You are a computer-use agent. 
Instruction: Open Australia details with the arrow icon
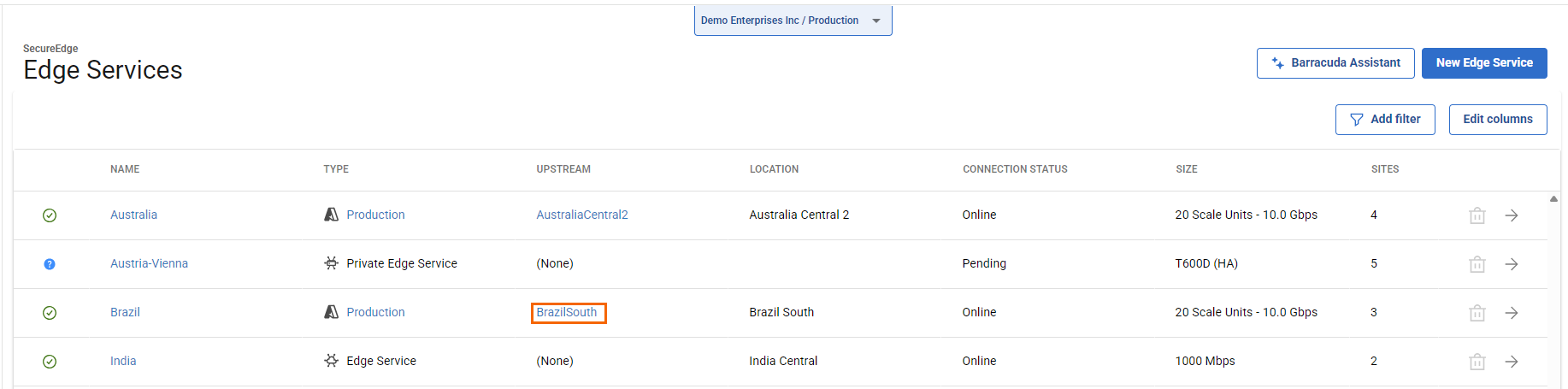tap(1511, 215)
